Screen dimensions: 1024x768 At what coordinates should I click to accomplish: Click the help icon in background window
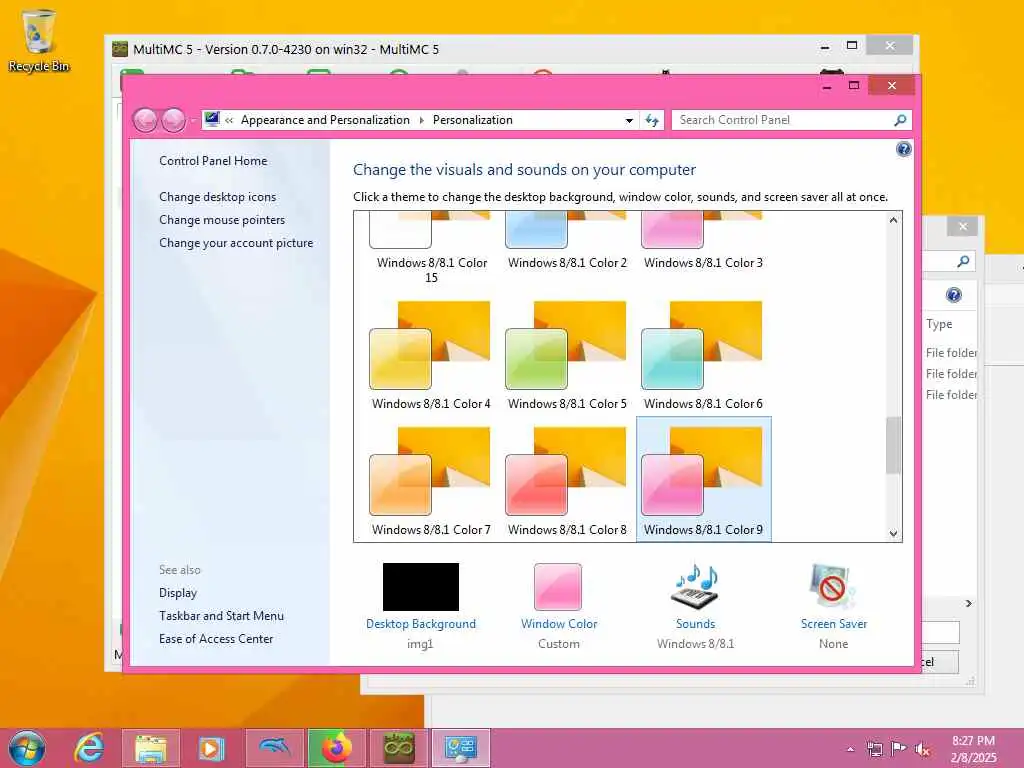pos(953,295)
